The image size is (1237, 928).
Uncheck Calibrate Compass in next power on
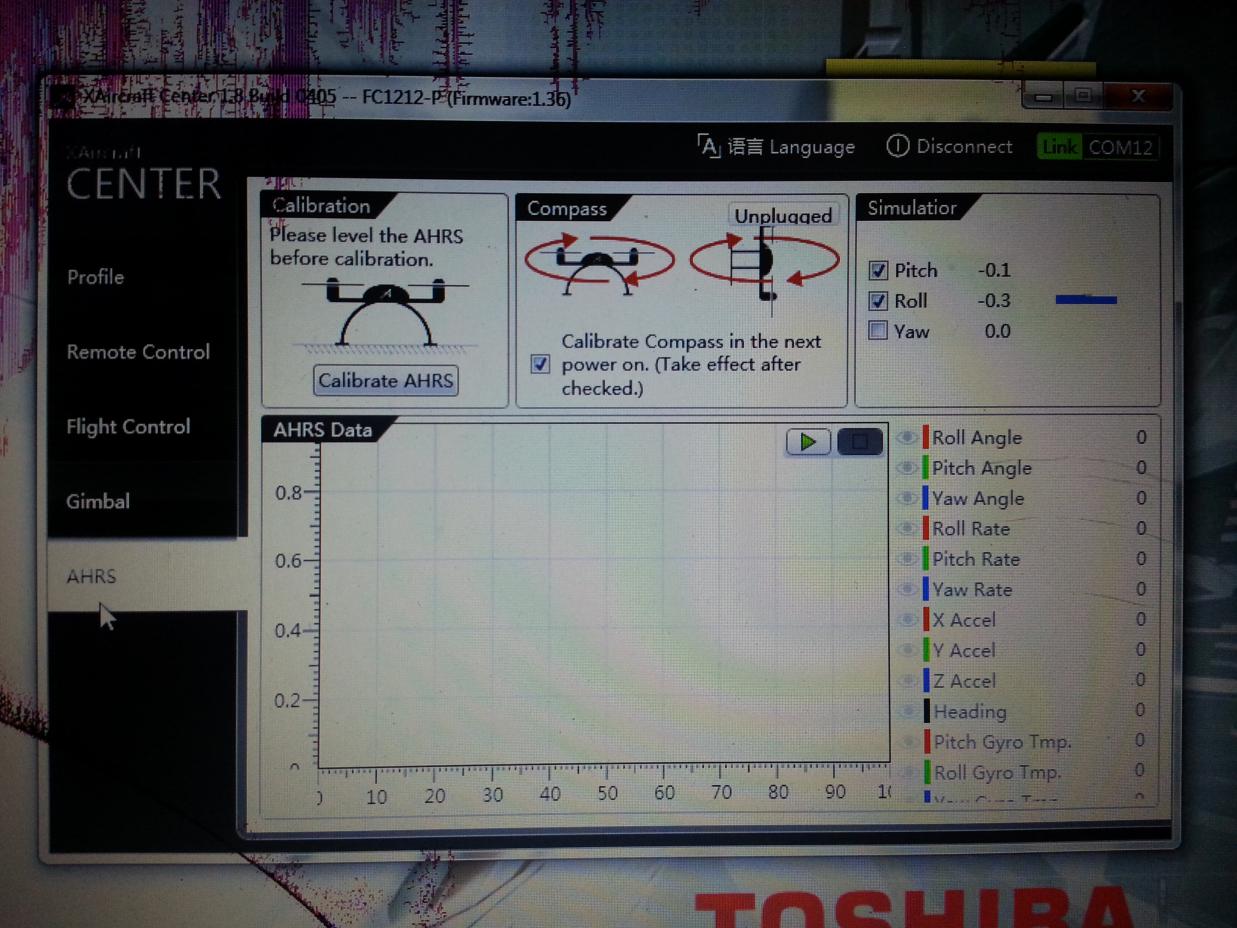click(x=540, y=364)
